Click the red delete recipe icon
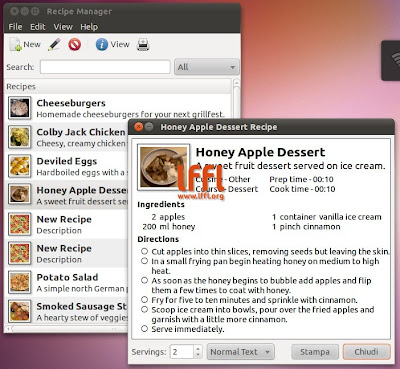Viewport: 400px width, 369px height. pos(75,44)
